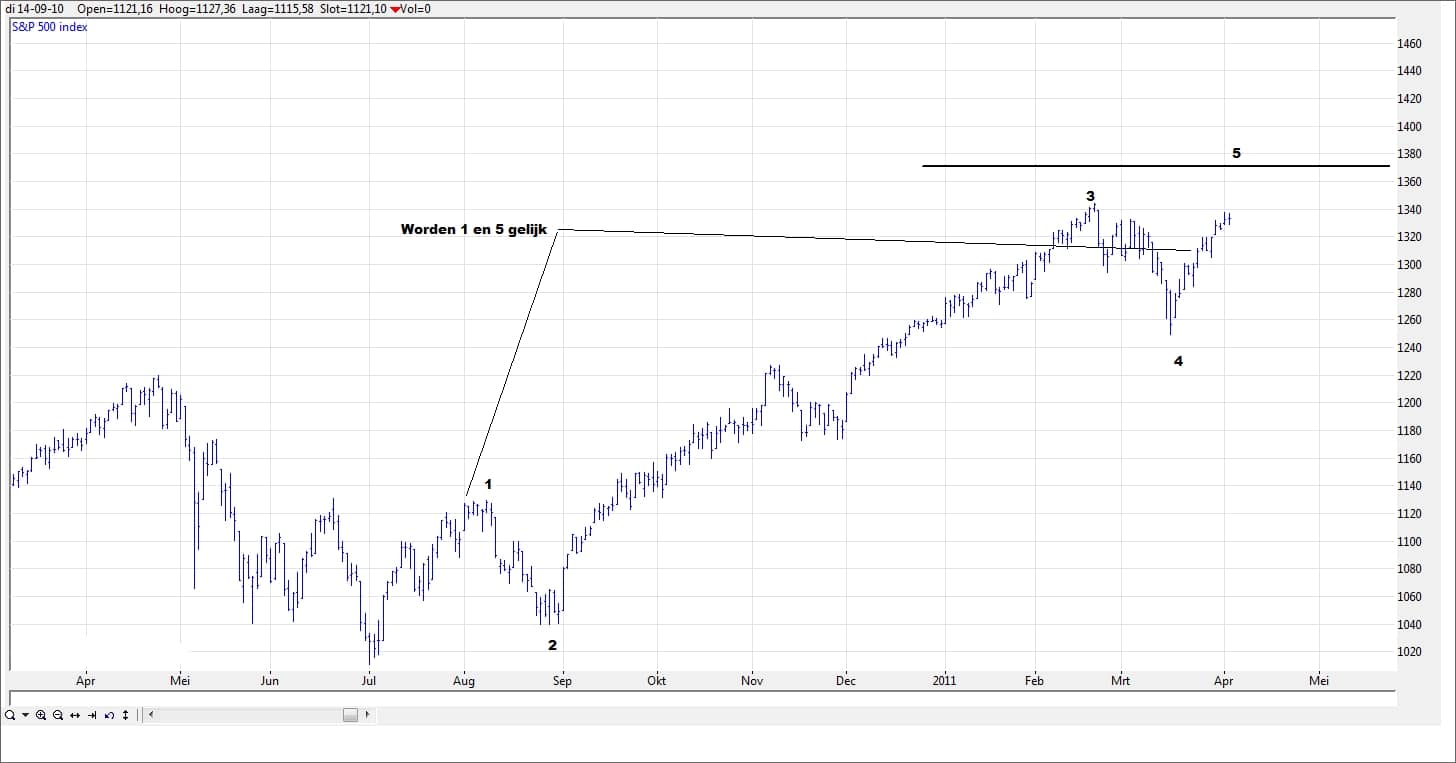Click the horizontal double-arrow fit-width icon
Screen dimensions: 1456x763
click(x=75, y=715)
